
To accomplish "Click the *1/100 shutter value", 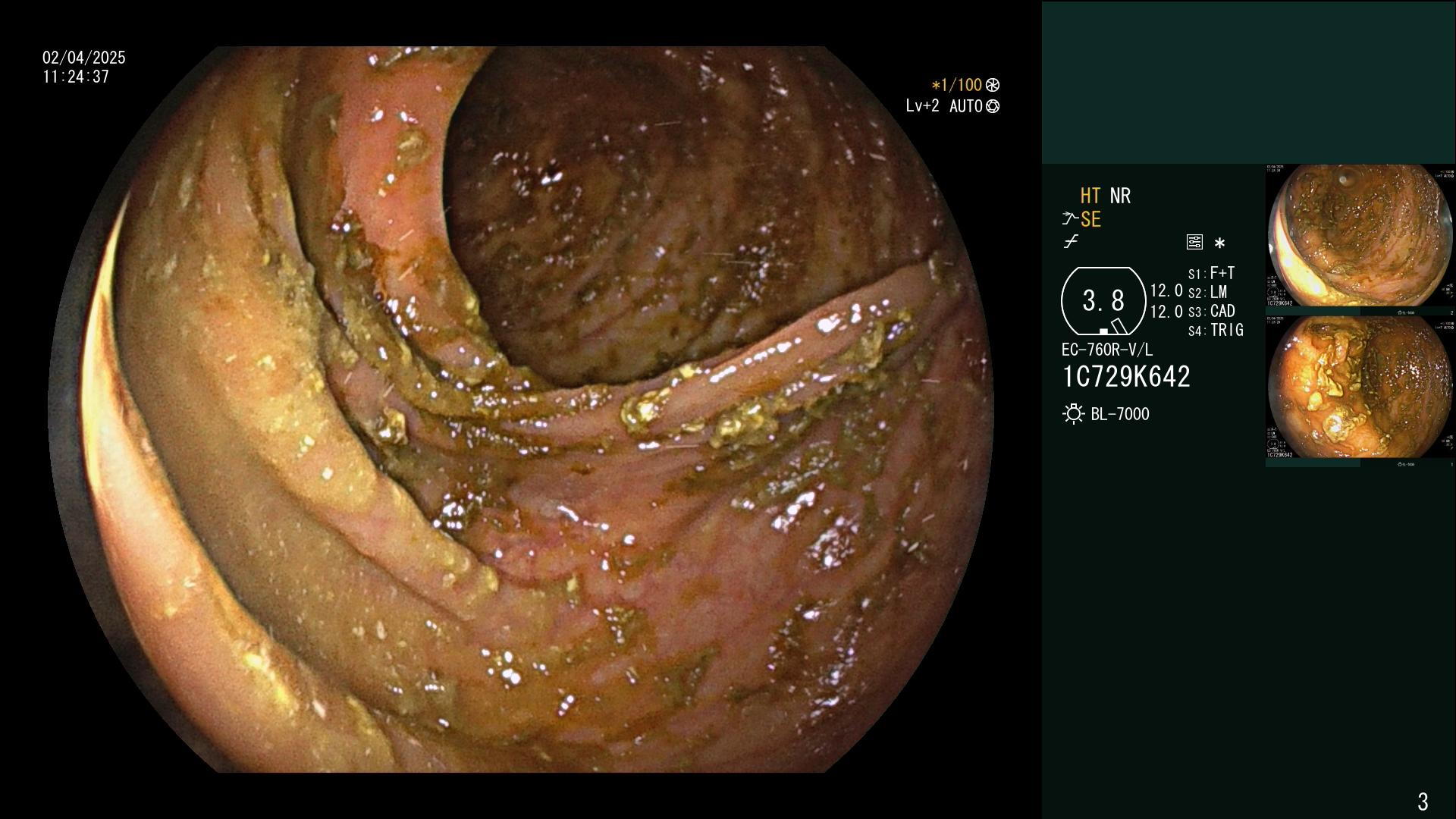I will click(957, 86).
